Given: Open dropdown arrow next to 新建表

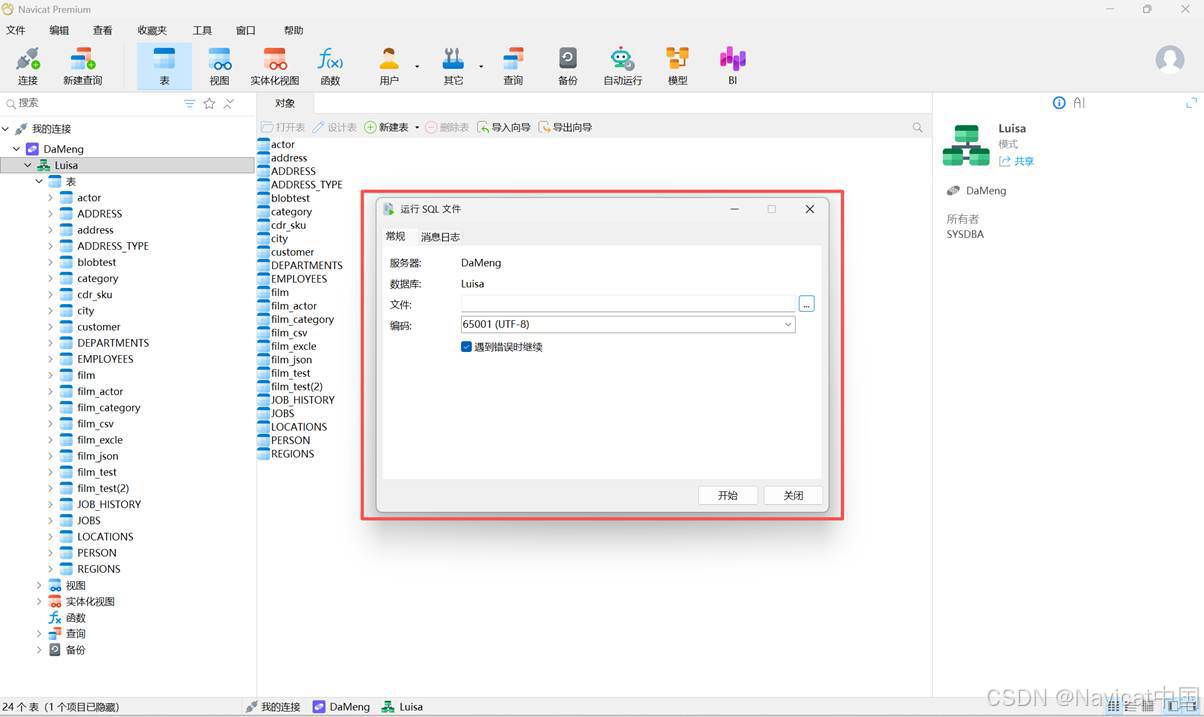Looking at the screenshot, I should pyautogui.click(x=417, y=128).
